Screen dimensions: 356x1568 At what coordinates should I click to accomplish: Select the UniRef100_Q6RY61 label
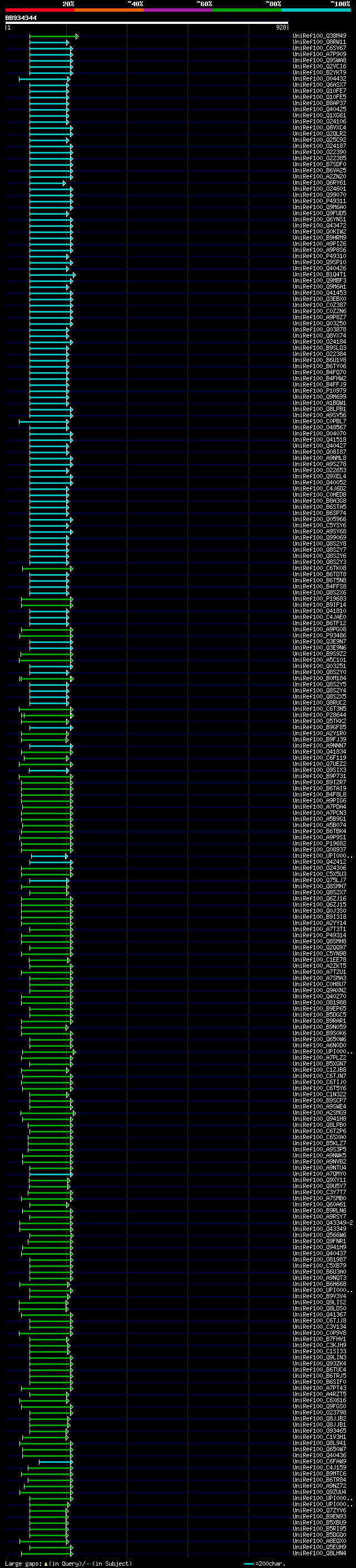click(x=319, y=182)
